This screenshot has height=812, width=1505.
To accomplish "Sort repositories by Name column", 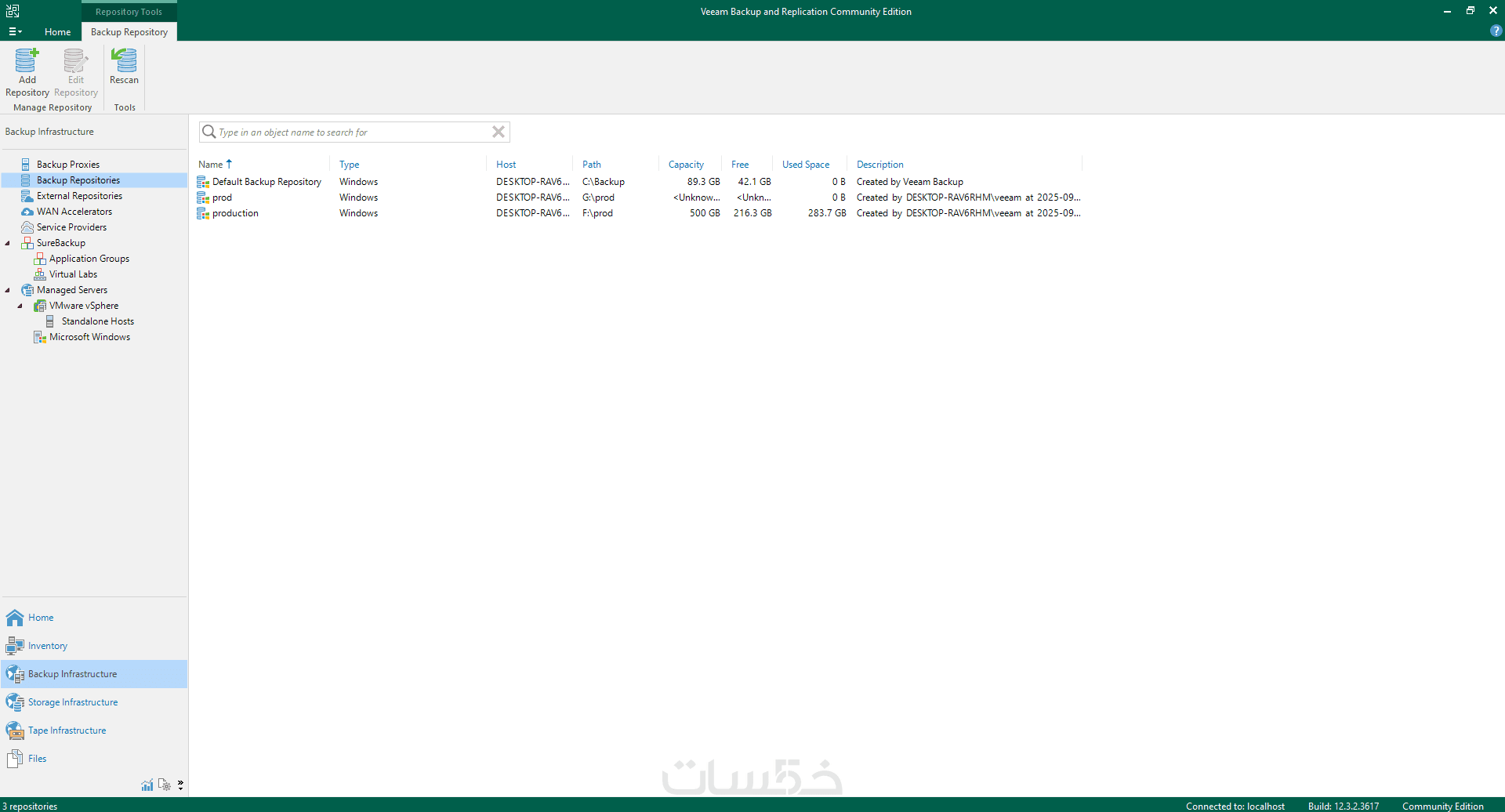I will 211,165.
